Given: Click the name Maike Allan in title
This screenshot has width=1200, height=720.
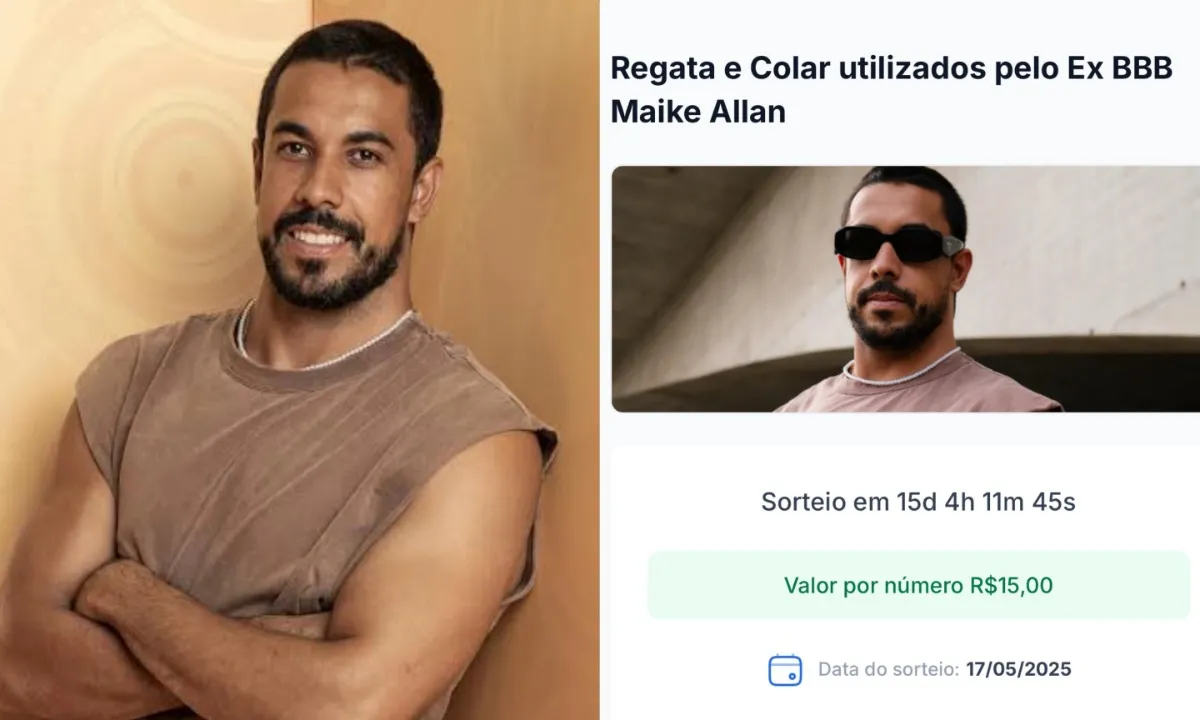Looking at the screenshot, I should click(698, 112).
